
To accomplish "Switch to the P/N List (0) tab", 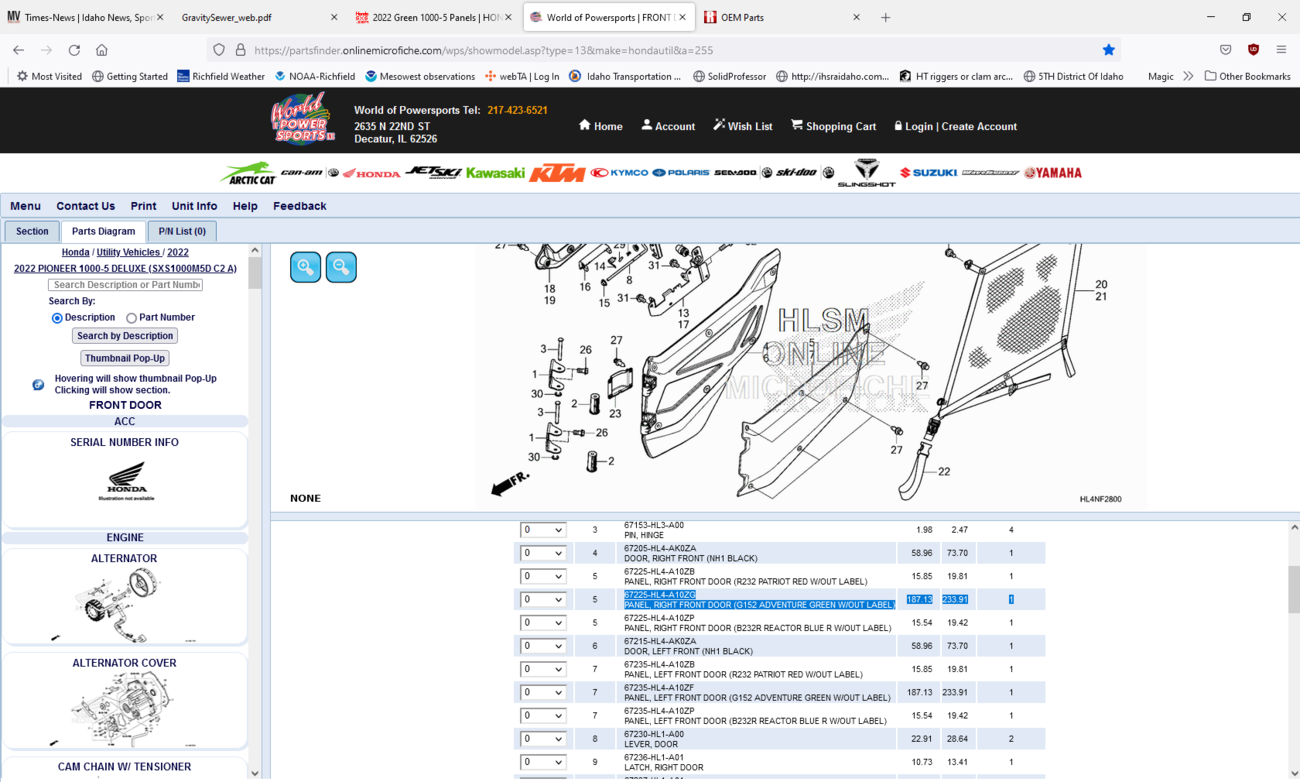I will pyautogui.click(x=182, y=231).
